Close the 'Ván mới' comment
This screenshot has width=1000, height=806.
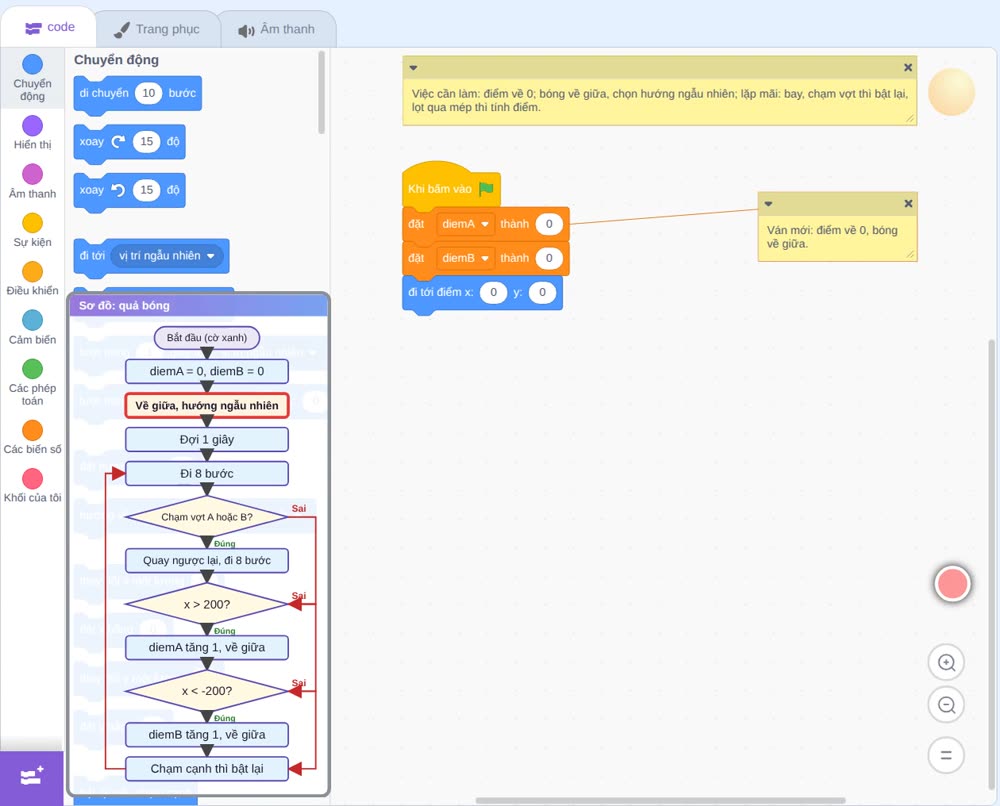(908, 203)
